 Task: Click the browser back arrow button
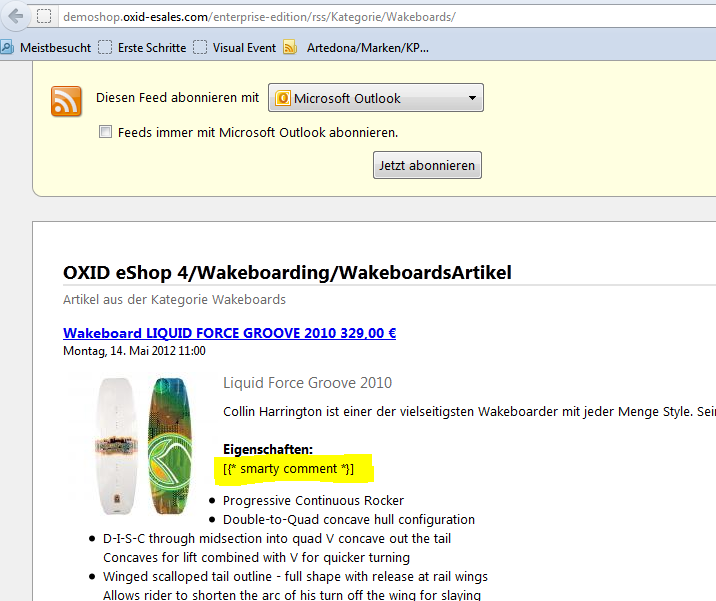(x=14, y=17)
